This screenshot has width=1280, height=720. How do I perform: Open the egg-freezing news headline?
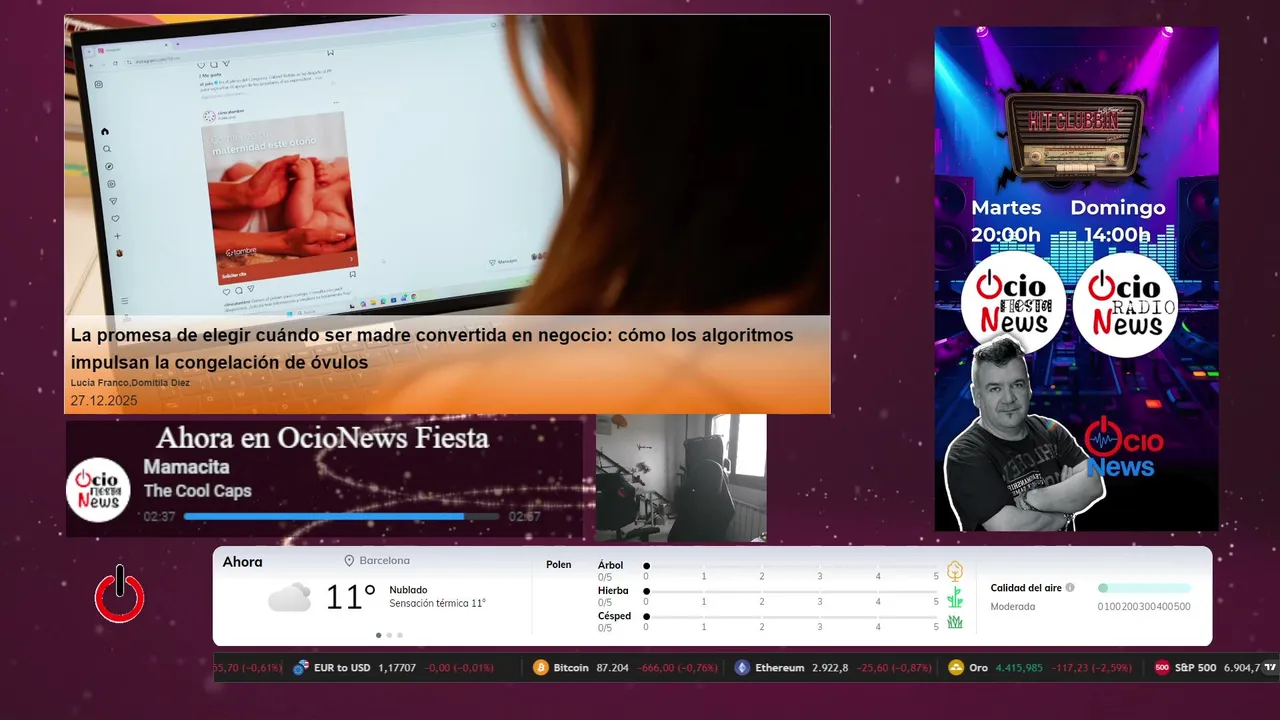(x=432, y=349)
